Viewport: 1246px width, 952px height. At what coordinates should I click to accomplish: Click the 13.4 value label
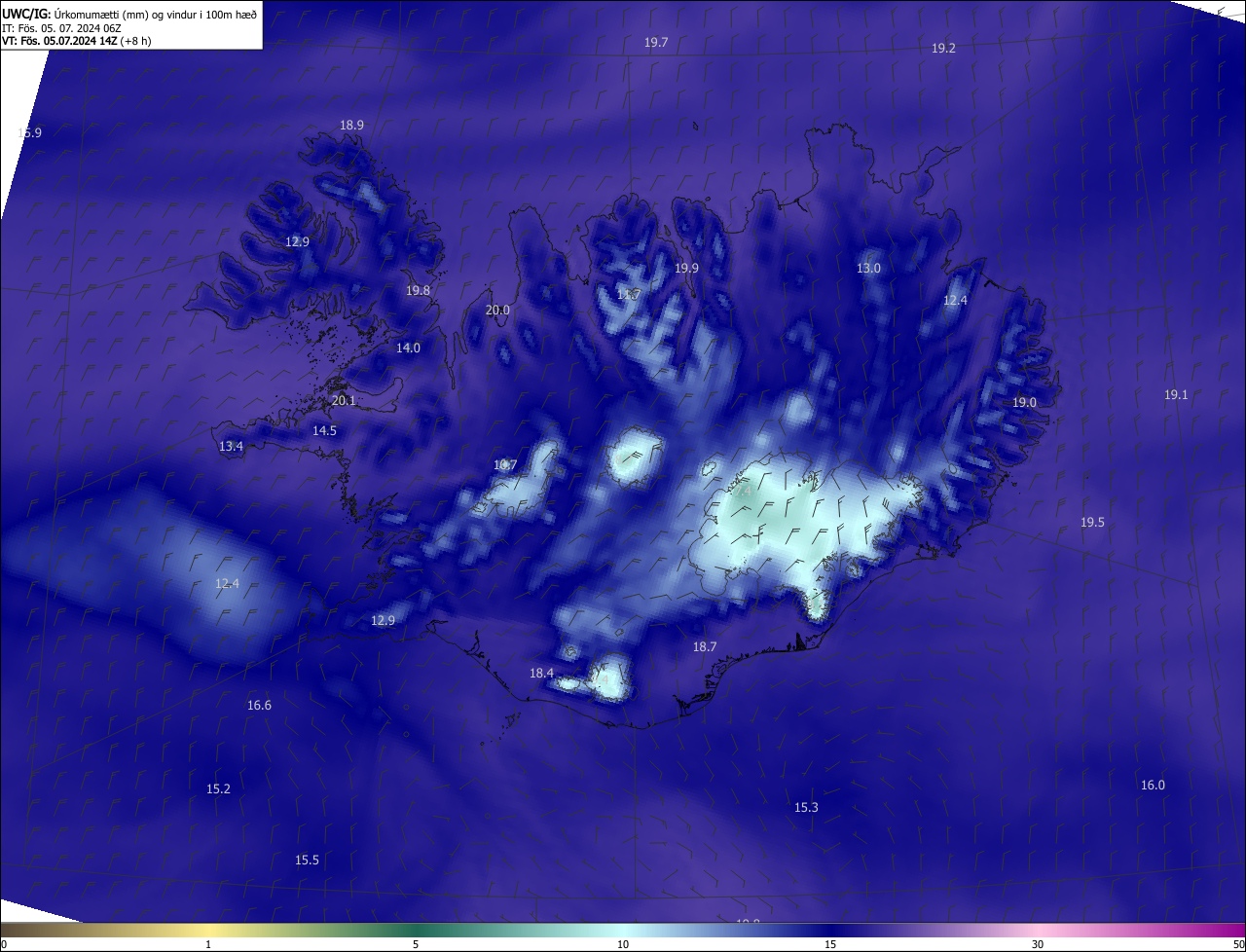231,447
